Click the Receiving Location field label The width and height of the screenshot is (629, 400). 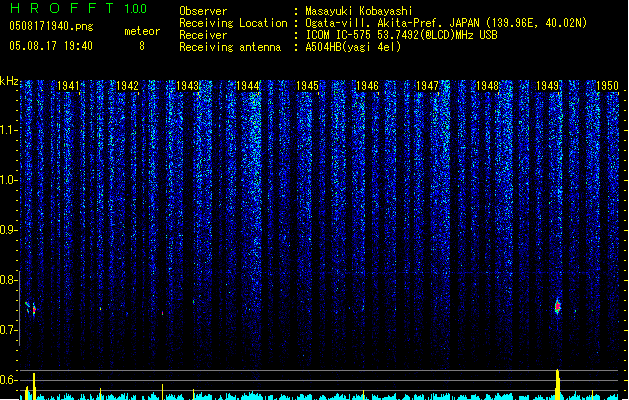[x=233, y=23]
